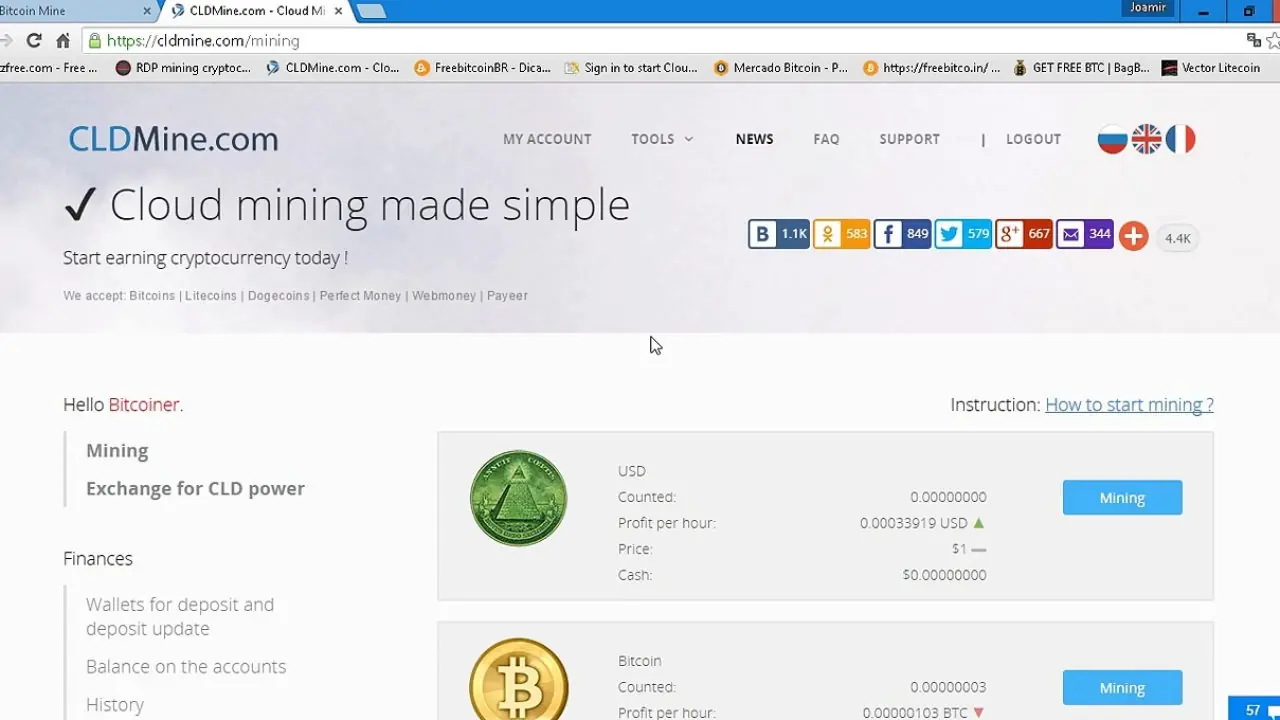Image resolution: width=1280 pixels, height=720 pixels.
Task: Click the total shares 4.4K counter
Action: (x=1178, y=238)
